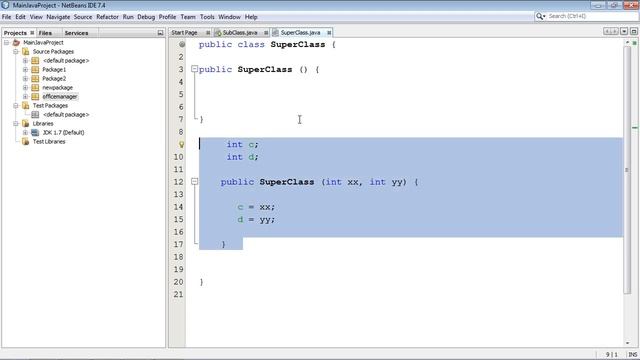
Task: Minimize the Projects window group
Action: [x=160, y=33]
